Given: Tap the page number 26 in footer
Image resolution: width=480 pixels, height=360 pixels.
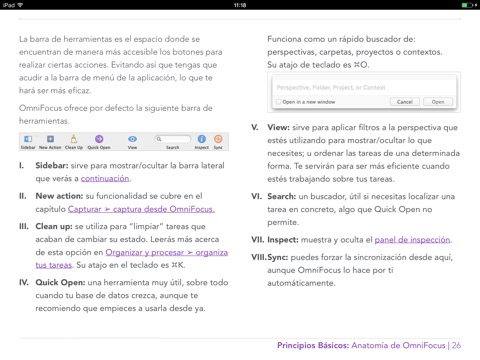Looking at the screenshot, I should coord(457,345).
